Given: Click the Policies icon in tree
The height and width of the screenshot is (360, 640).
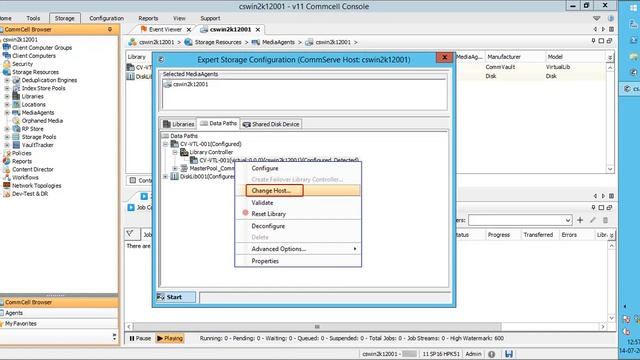Looking at the screenshot, I should coord(7,153).
